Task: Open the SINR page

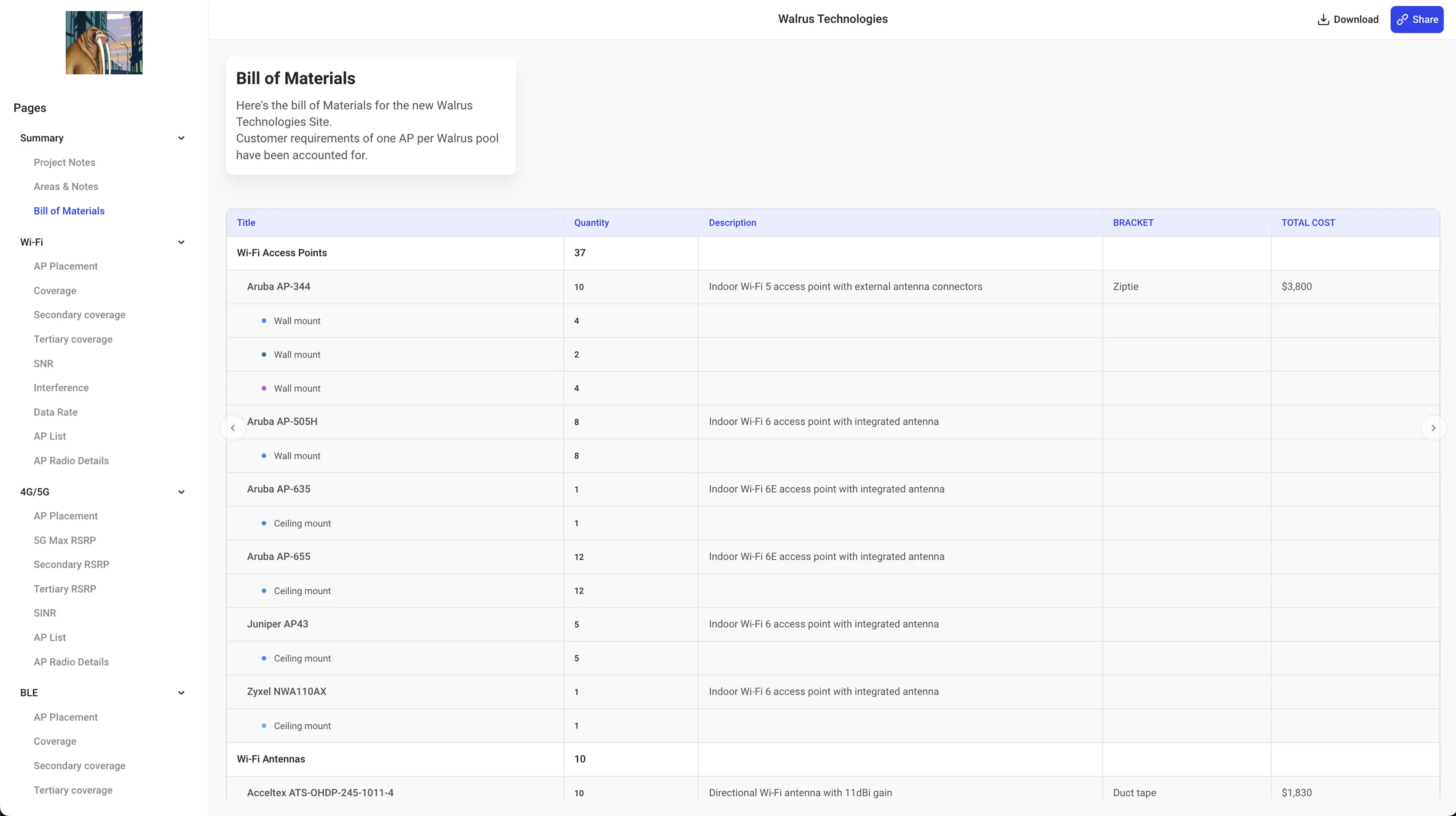Action: tap(45, 614)
